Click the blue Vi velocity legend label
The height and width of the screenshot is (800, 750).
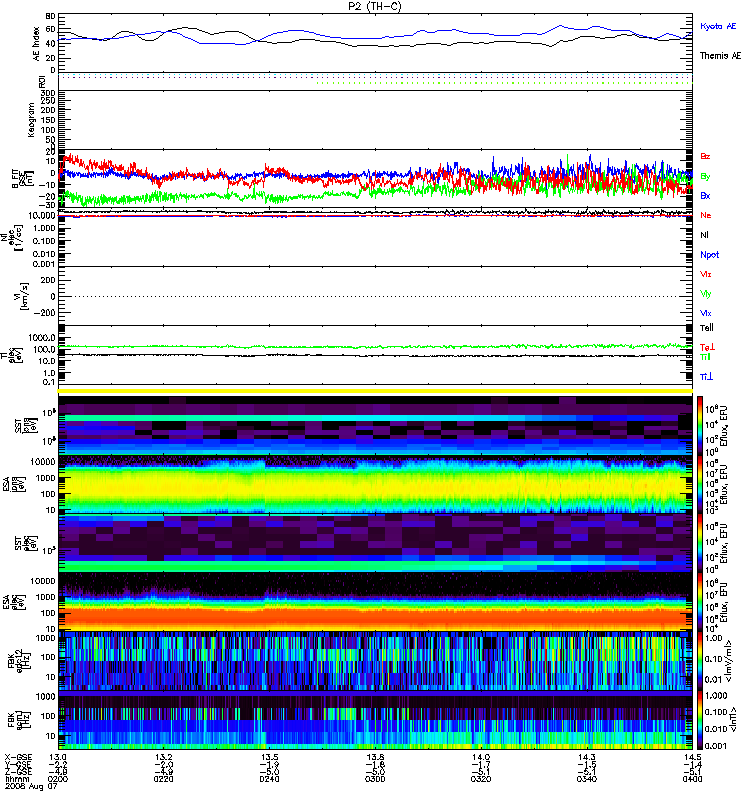tap(706, 313)
